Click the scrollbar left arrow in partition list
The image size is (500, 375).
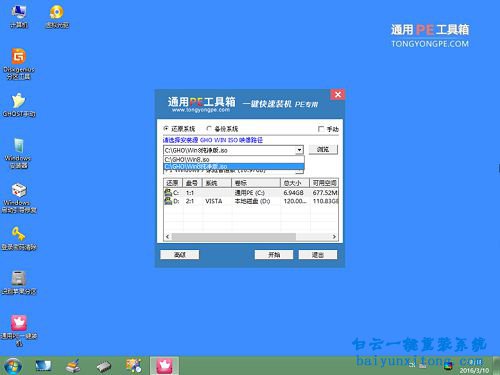168,237
